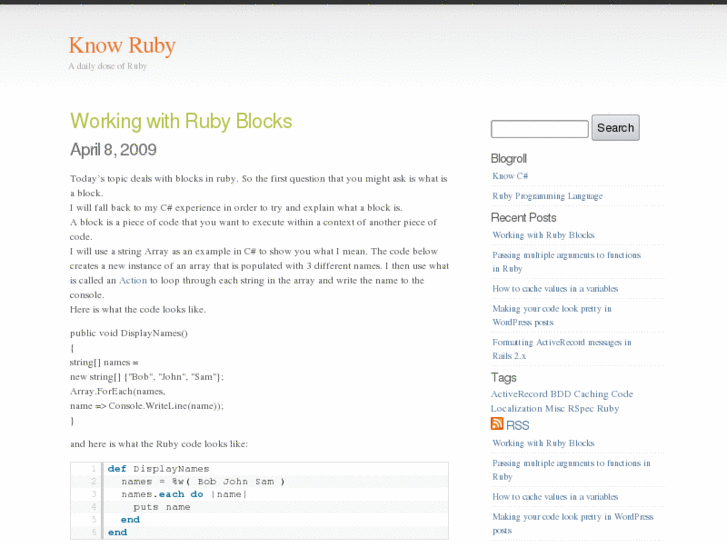
Task: Open How to cache values under RSS section
Action: point(555,496)
